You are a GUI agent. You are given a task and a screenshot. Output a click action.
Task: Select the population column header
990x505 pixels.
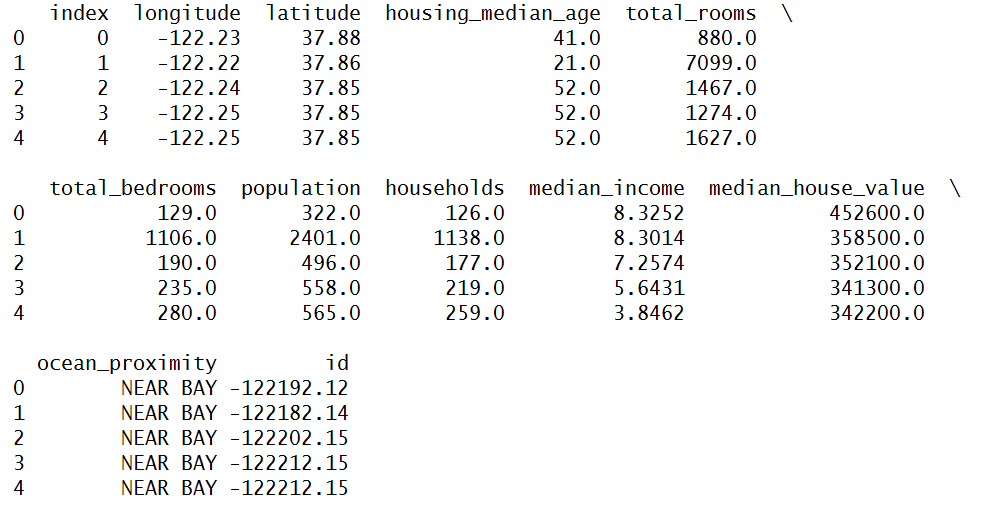[x=301, y=188]
